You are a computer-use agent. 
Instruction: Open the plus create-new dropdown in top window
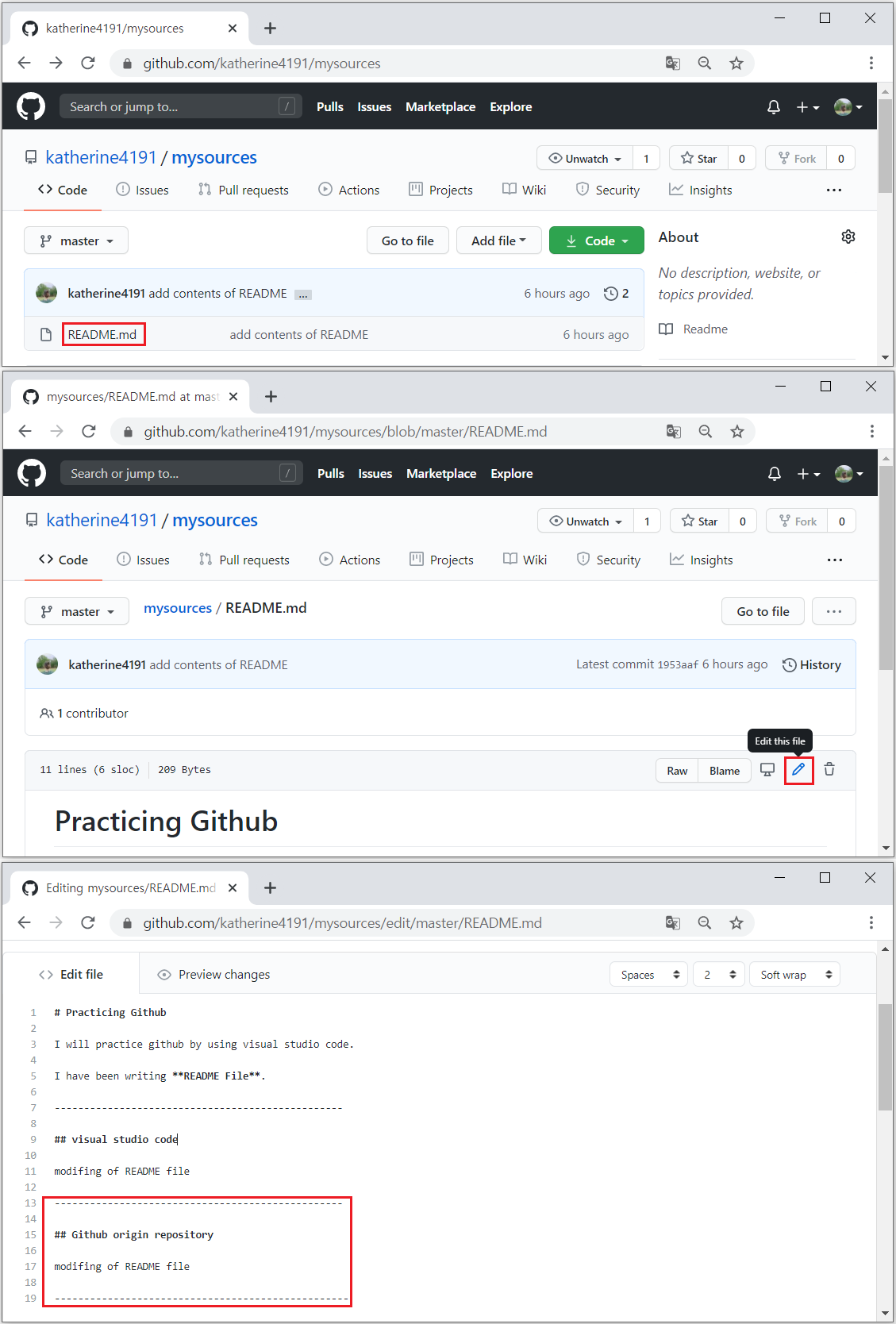(x=808, y=107)
